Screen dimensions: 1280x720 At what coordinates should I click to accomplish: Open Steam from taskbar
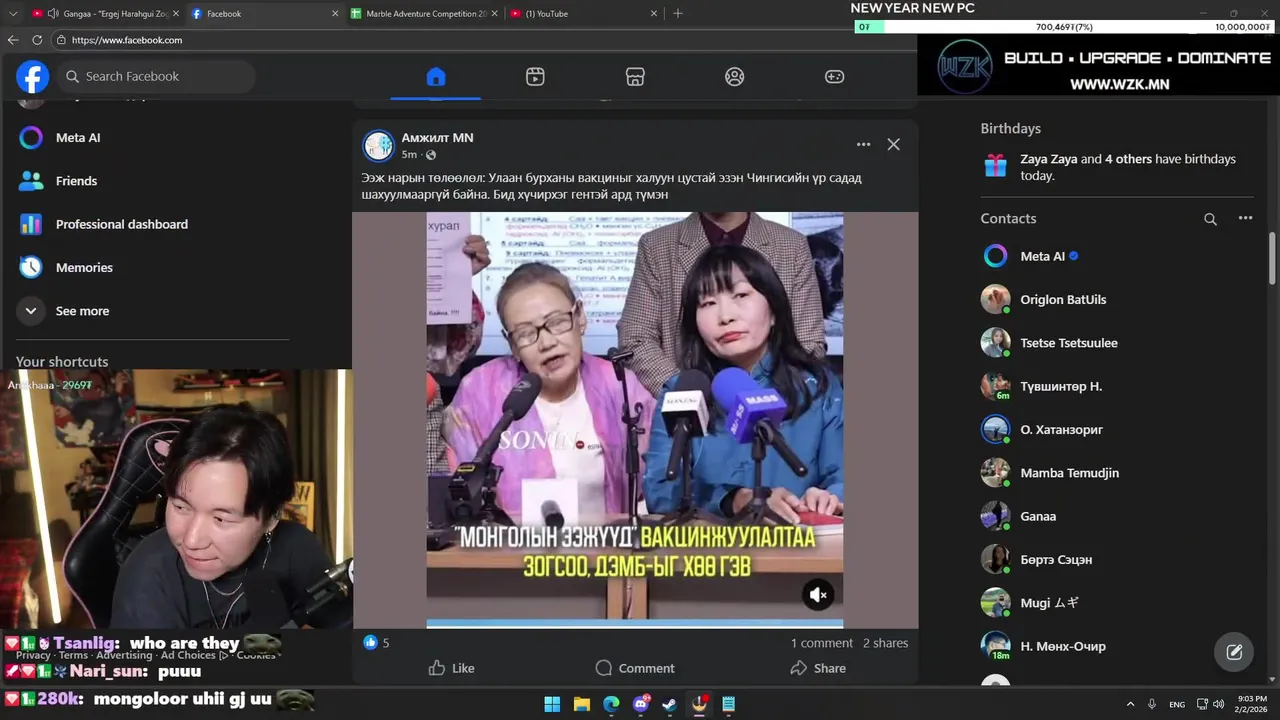670,704
